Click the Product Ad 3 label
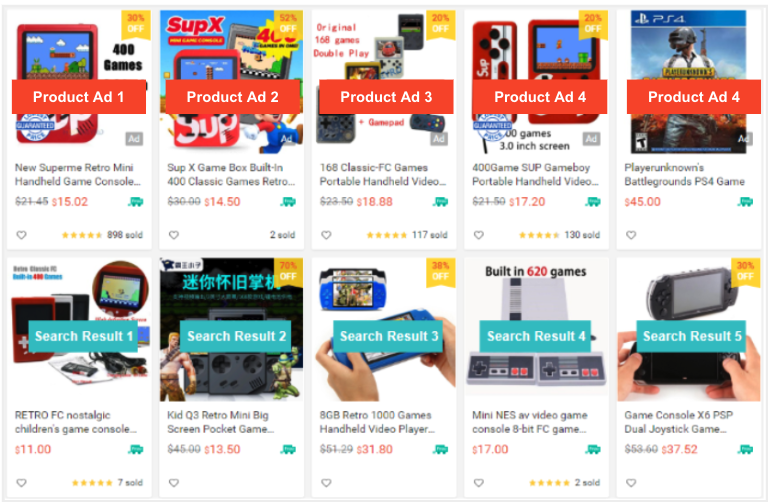 tap(386, 97)
